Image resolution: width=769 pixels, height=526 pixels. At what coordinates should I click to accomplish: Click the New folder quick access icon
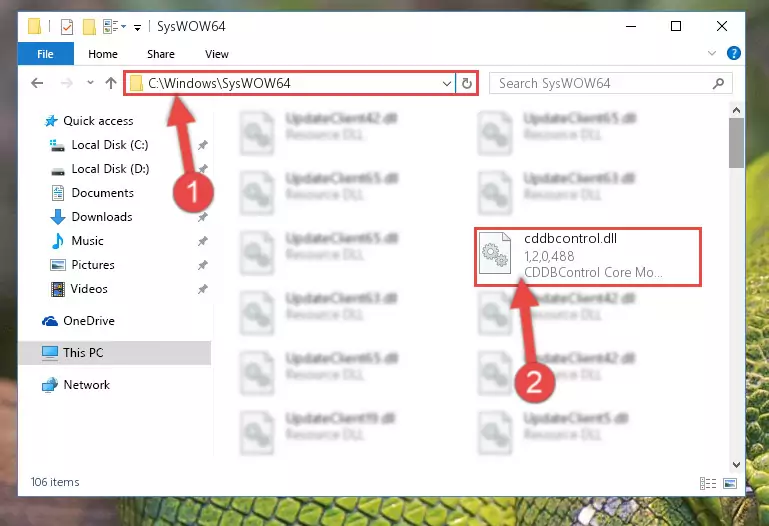coord(89,26)
